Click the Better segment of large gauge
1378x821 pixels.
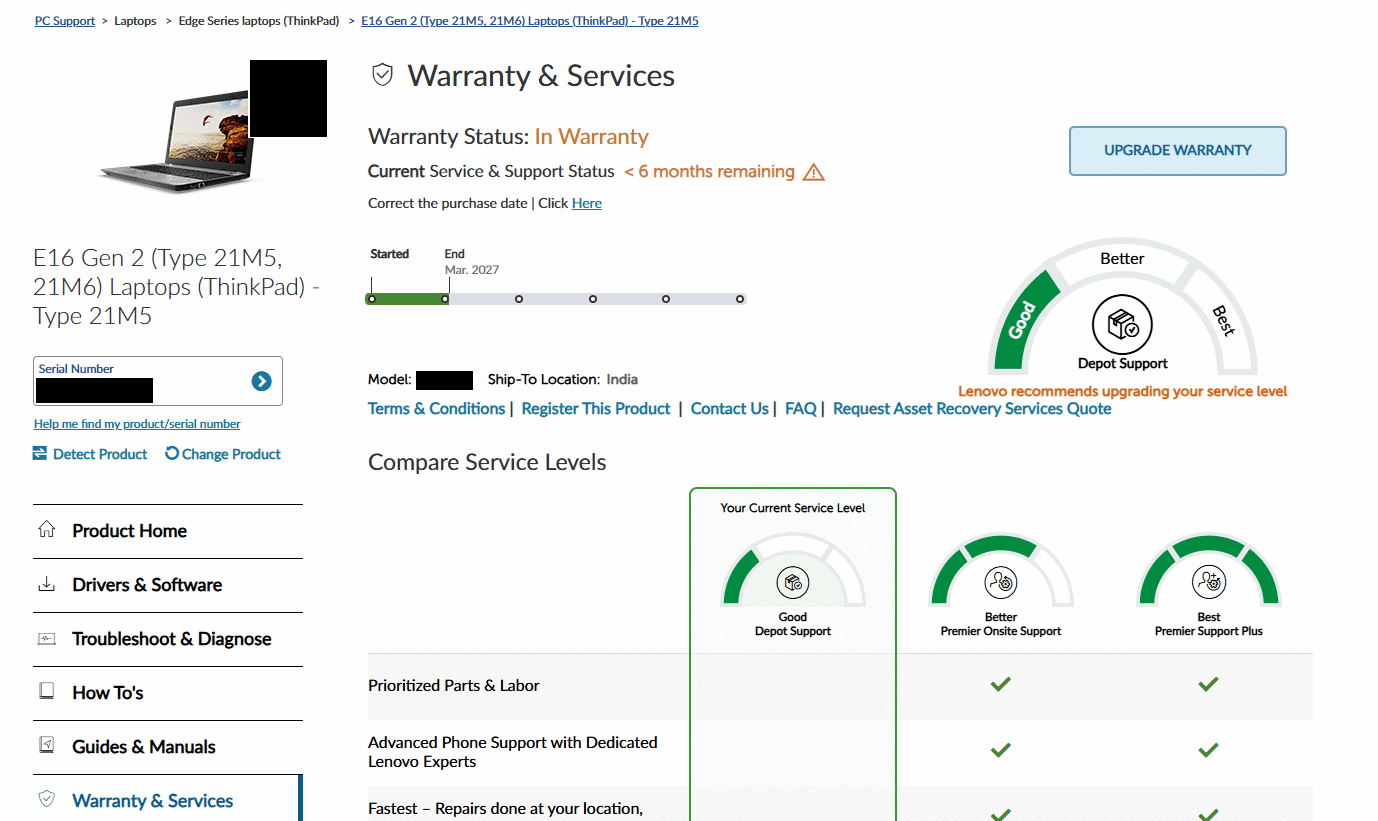pos(1122,258)
